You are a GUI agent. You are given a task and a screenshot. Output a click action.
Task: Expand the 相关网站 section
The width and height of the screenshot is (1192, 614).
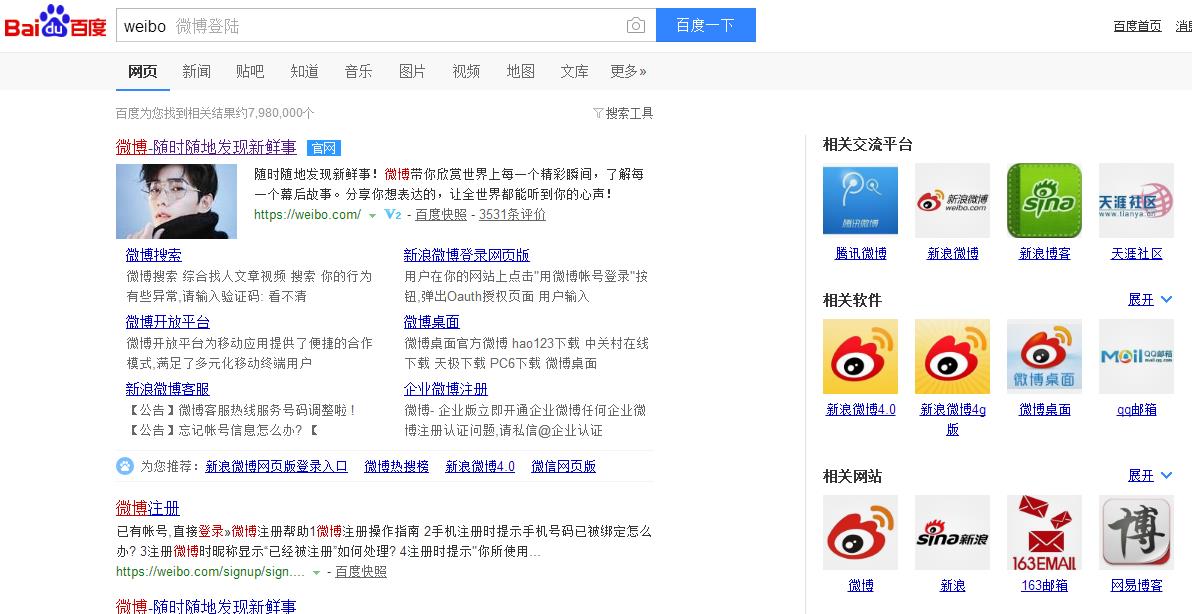[1149, 476]
